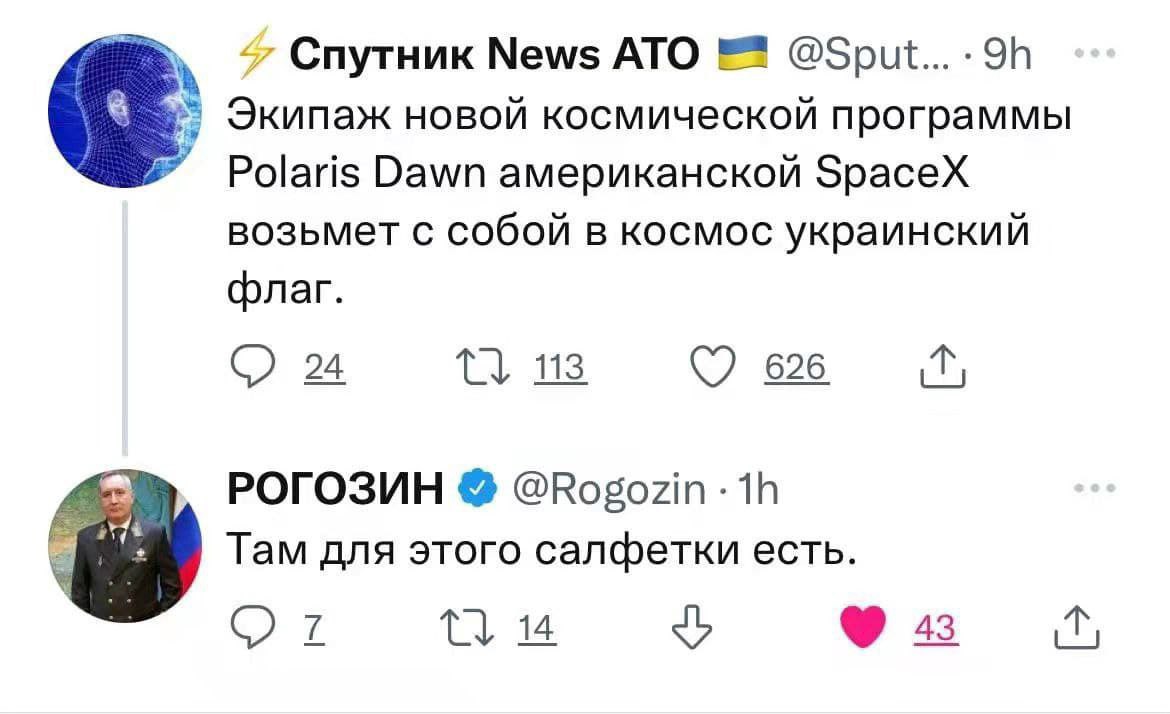
Task: Unlike the РОГОЗИН reply with pink heart
Action: pos(858,628)
